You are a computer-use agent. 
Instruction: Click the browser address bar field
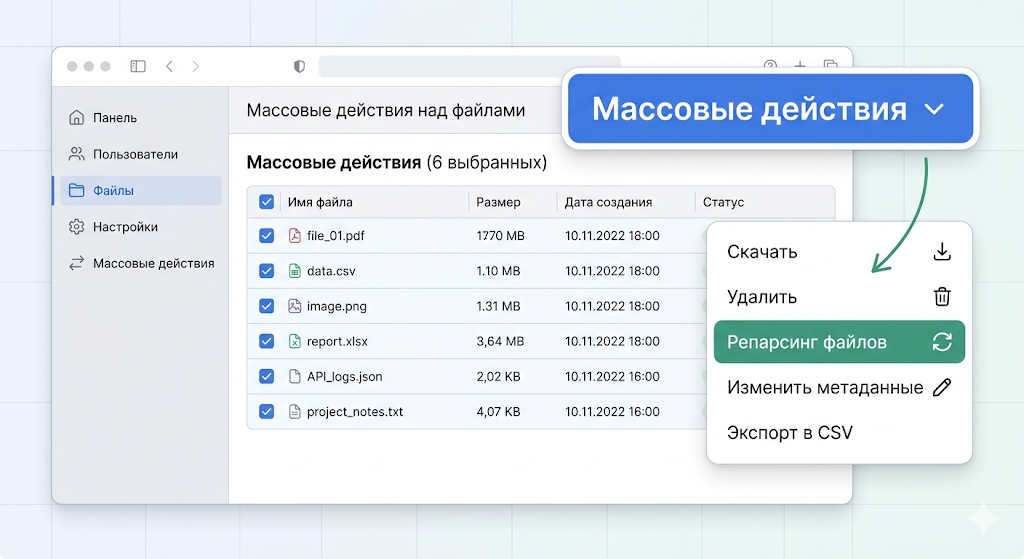point(470,66)
